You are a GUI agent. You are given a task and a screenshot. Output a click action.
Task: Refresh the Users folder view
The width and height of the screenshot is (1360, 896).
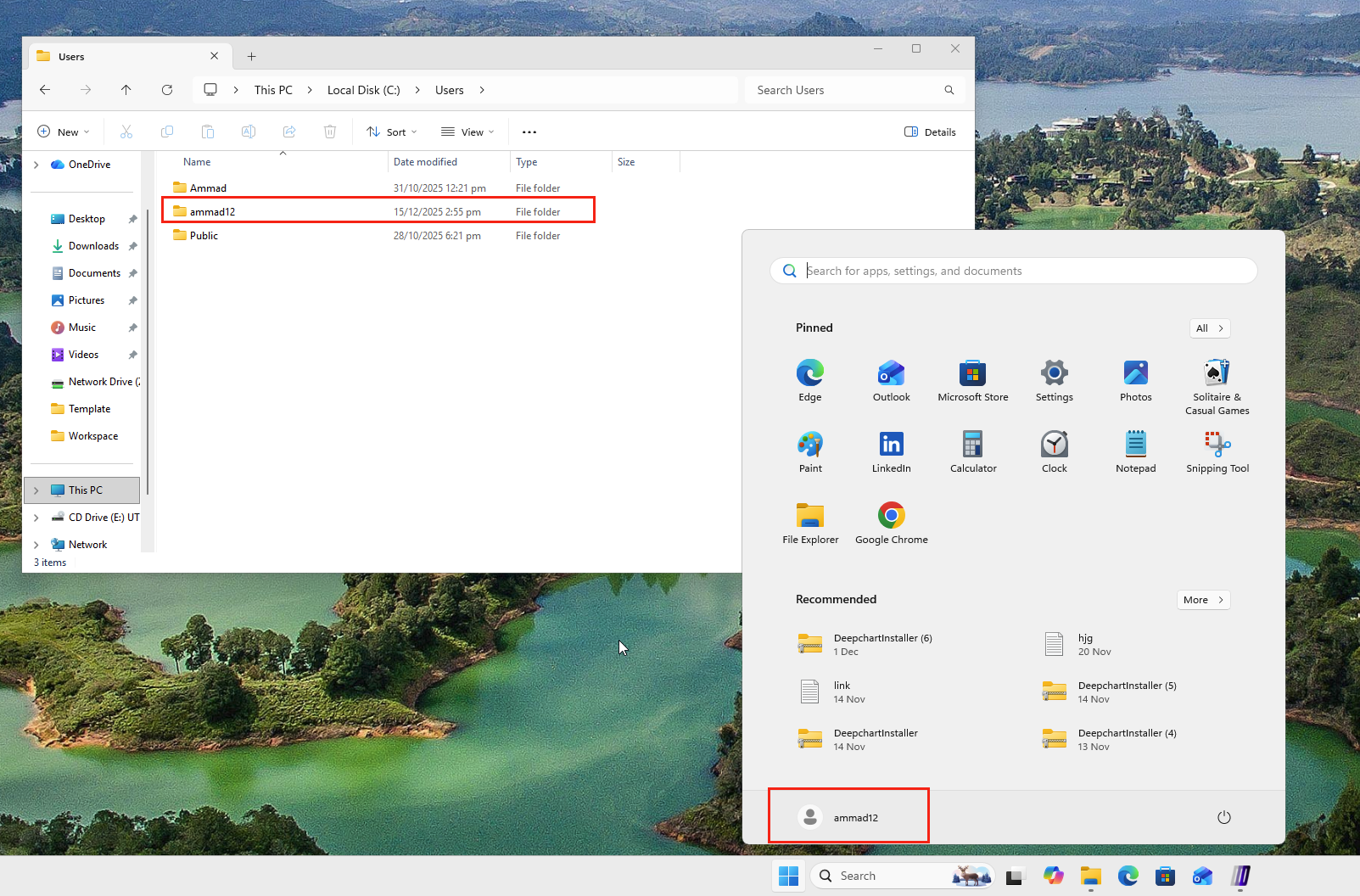(x=167, y=90)
